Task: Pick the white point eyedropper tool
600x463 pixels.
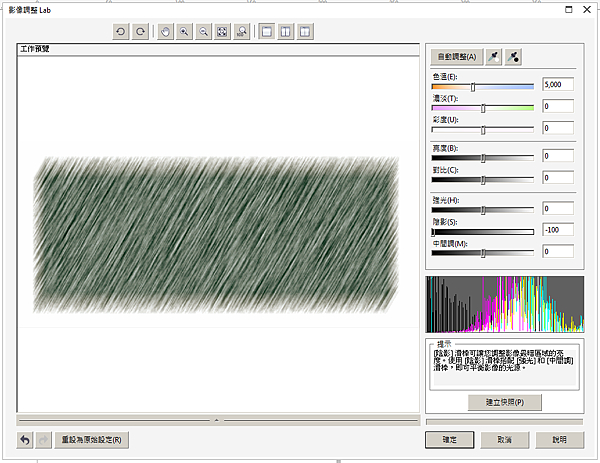Action: (x=494, y=56)
